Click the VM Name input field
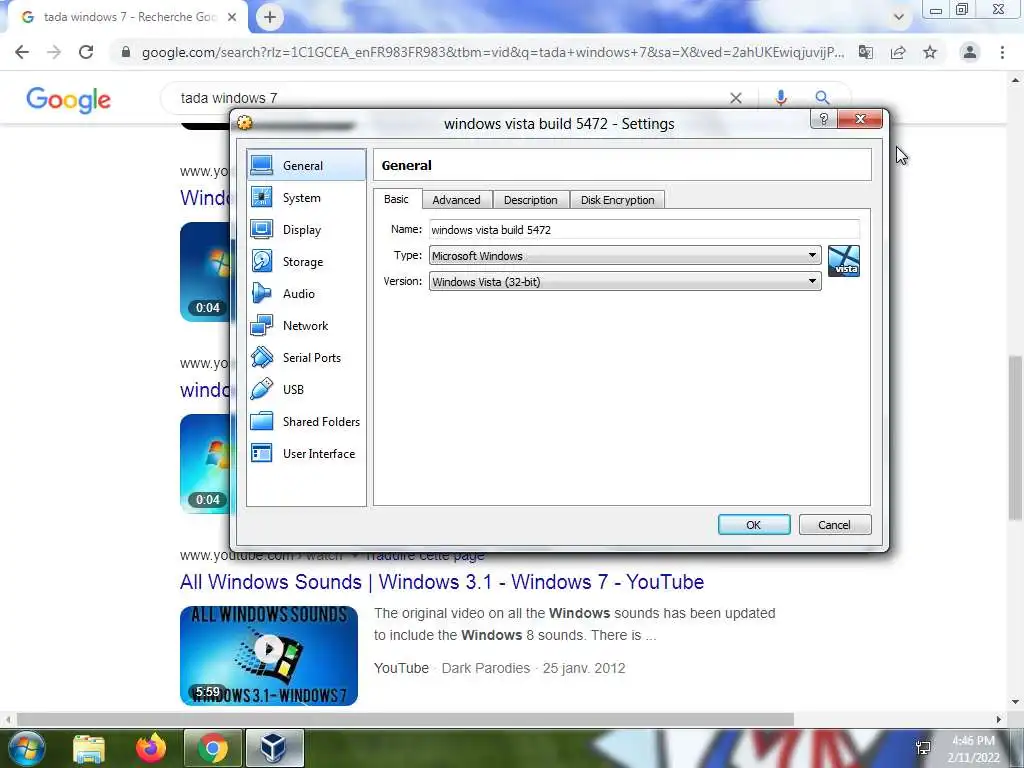Image resolution: width=1024 pixels, height=768 pixels. pos(644,230)
